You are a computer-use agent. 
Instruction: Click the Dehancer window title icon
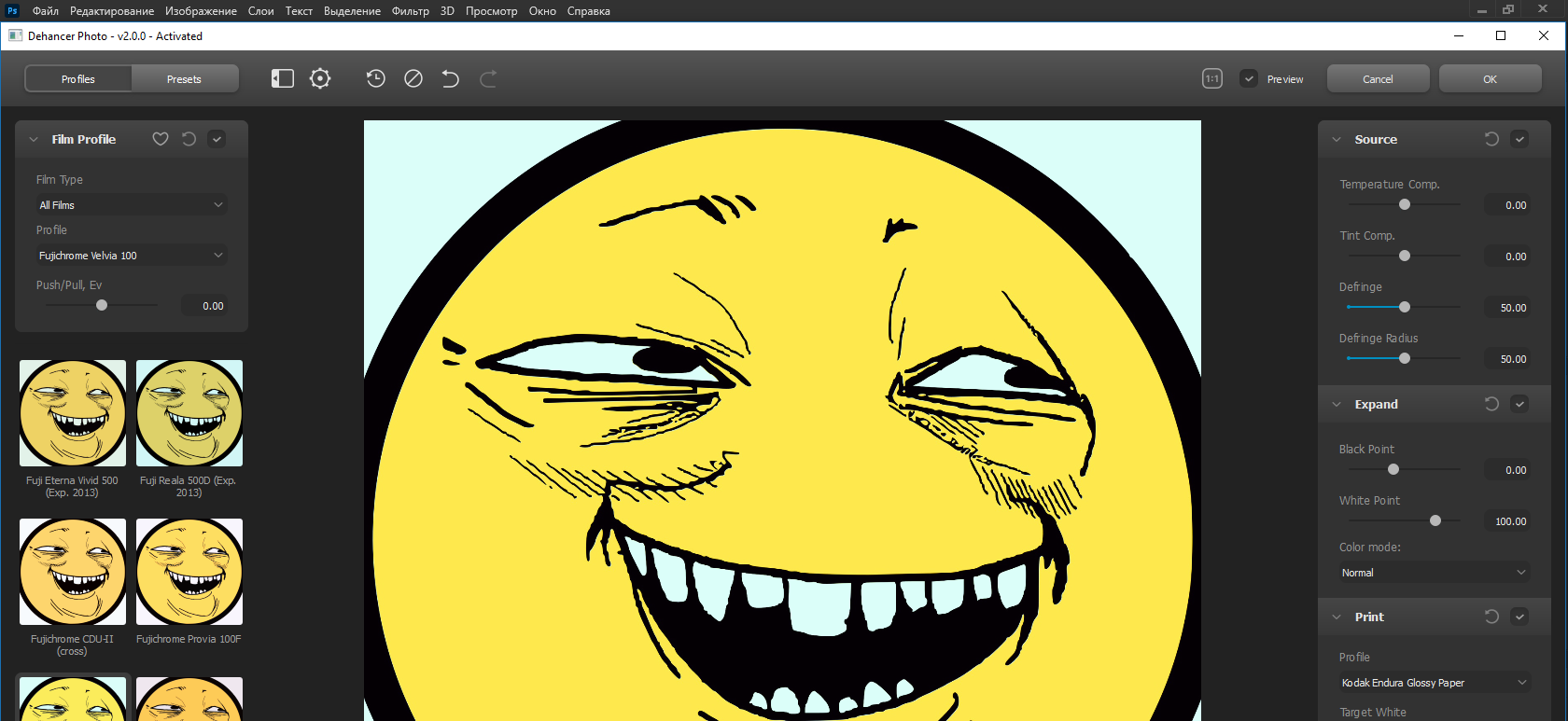pyautogui.click(x=15, y=35)
